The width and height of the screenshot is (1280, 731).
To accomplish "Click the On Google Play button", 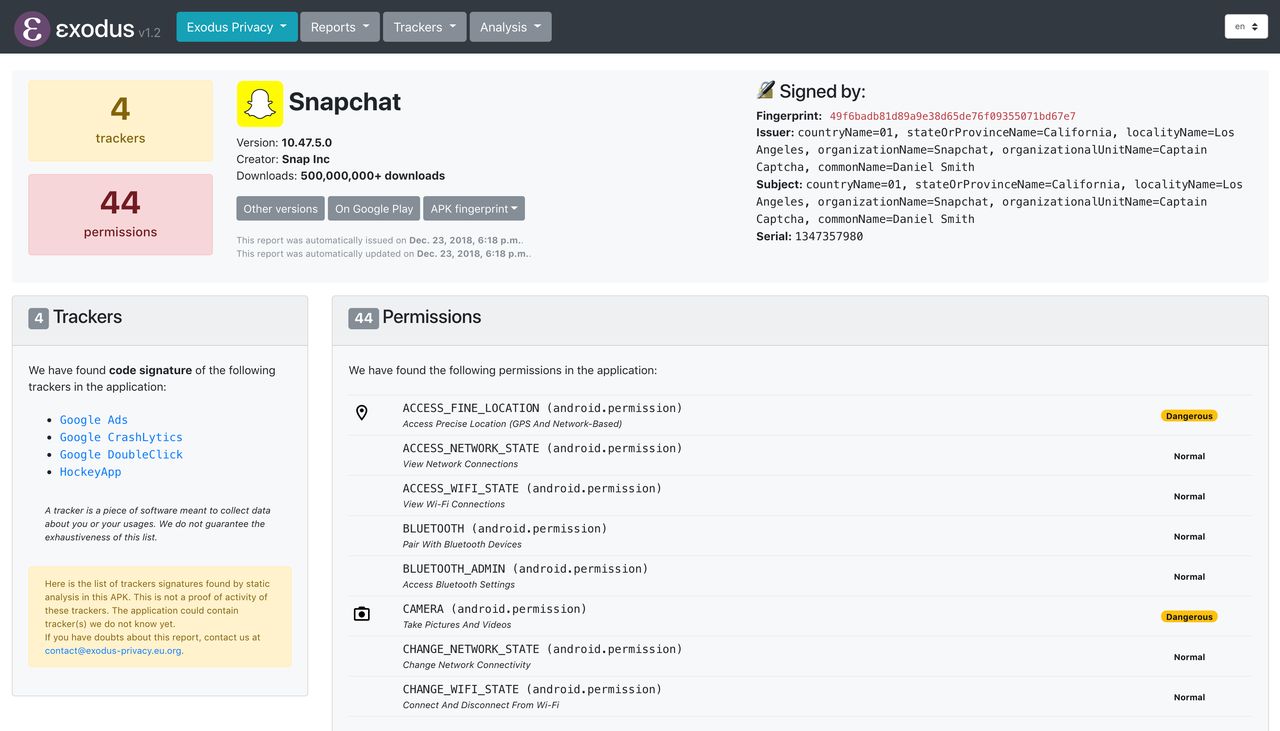I will coord(374,209).
